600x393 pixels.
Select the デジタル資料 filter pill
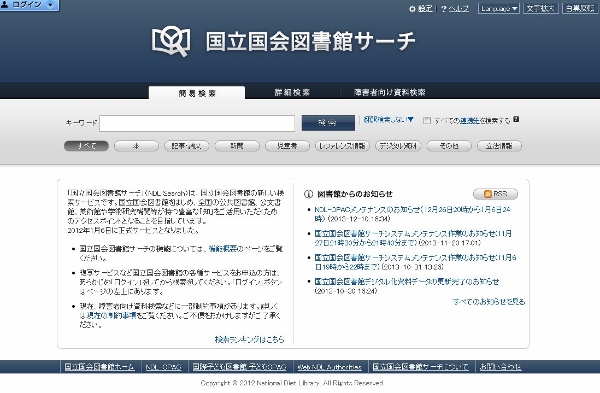(398, 146)
